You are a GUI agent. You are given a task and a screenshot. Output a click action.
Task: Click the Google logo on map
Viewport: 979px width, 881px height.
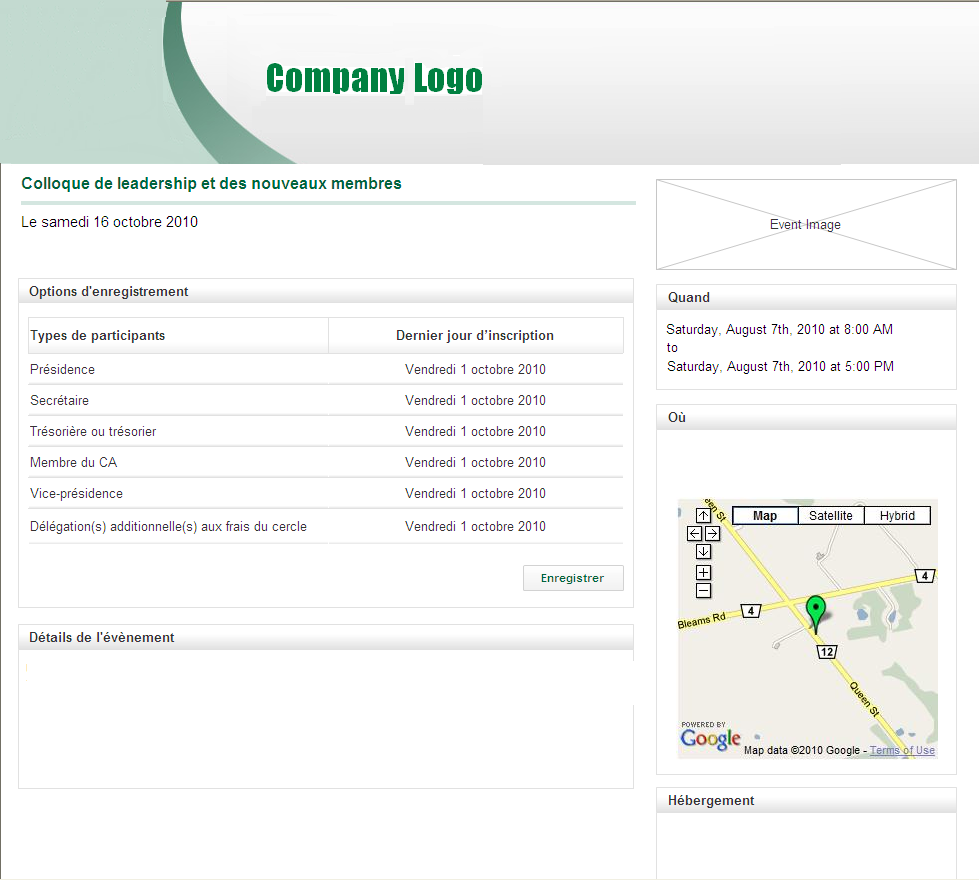[x=710, y=740]
